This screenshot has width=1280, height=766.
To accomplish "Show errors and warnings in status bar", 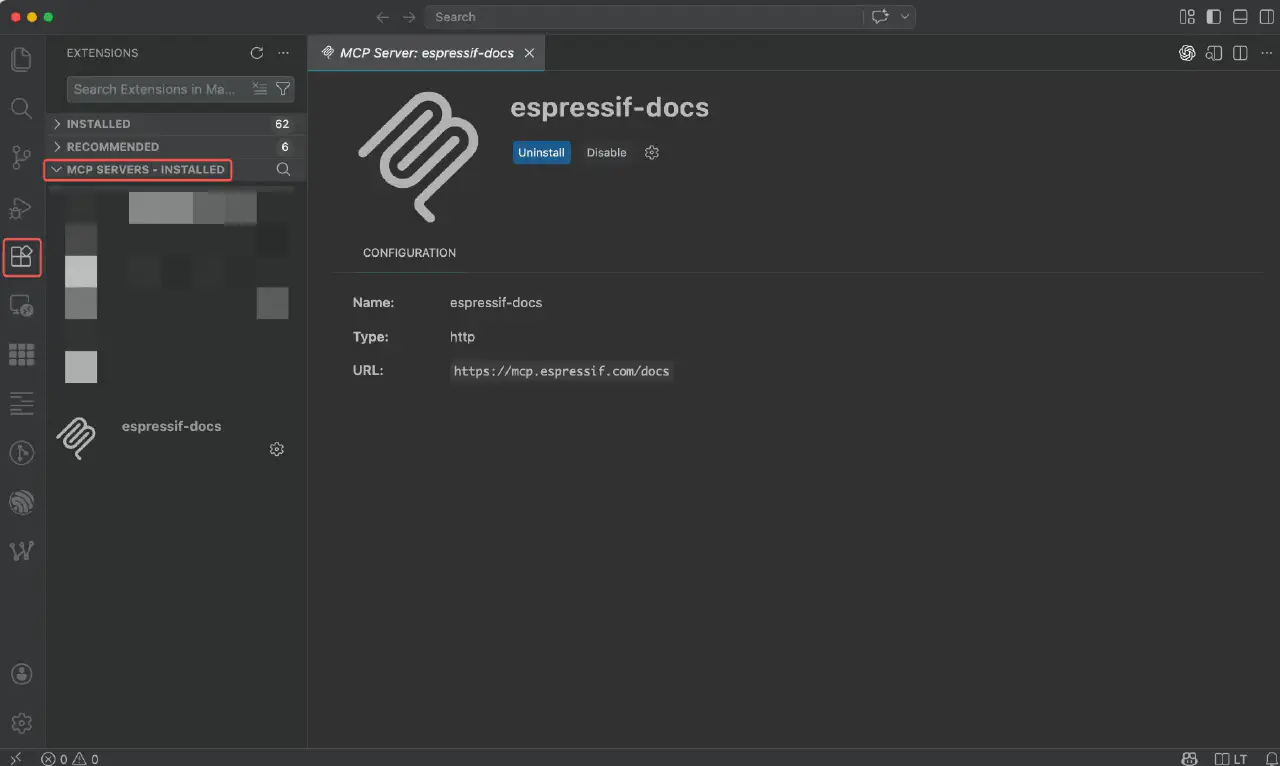I will click(x=70, y=758).
